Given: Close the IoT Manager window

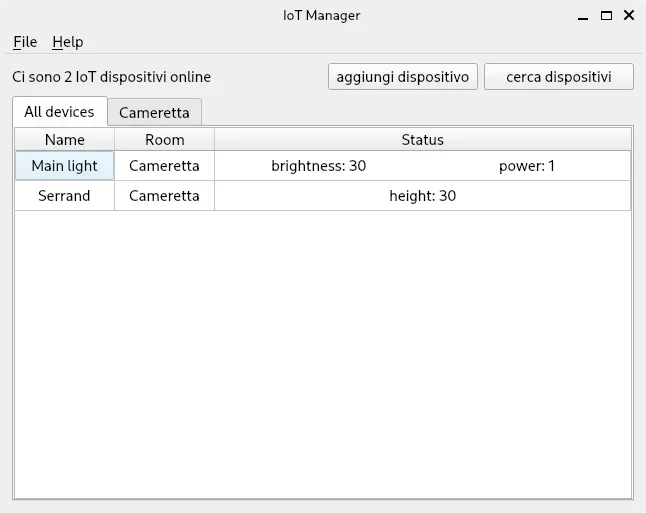Looking at the screenshot, I should (x=628, y=16).
